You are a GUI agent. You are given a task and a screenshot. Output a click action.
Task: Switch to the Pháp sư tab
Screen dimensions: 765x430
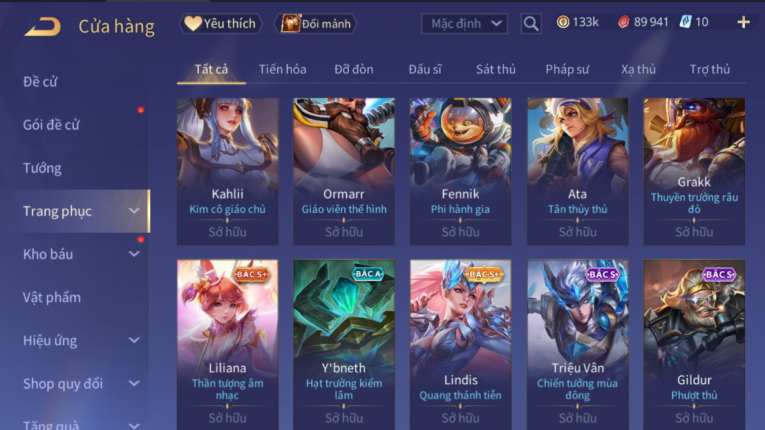point(567,69)
